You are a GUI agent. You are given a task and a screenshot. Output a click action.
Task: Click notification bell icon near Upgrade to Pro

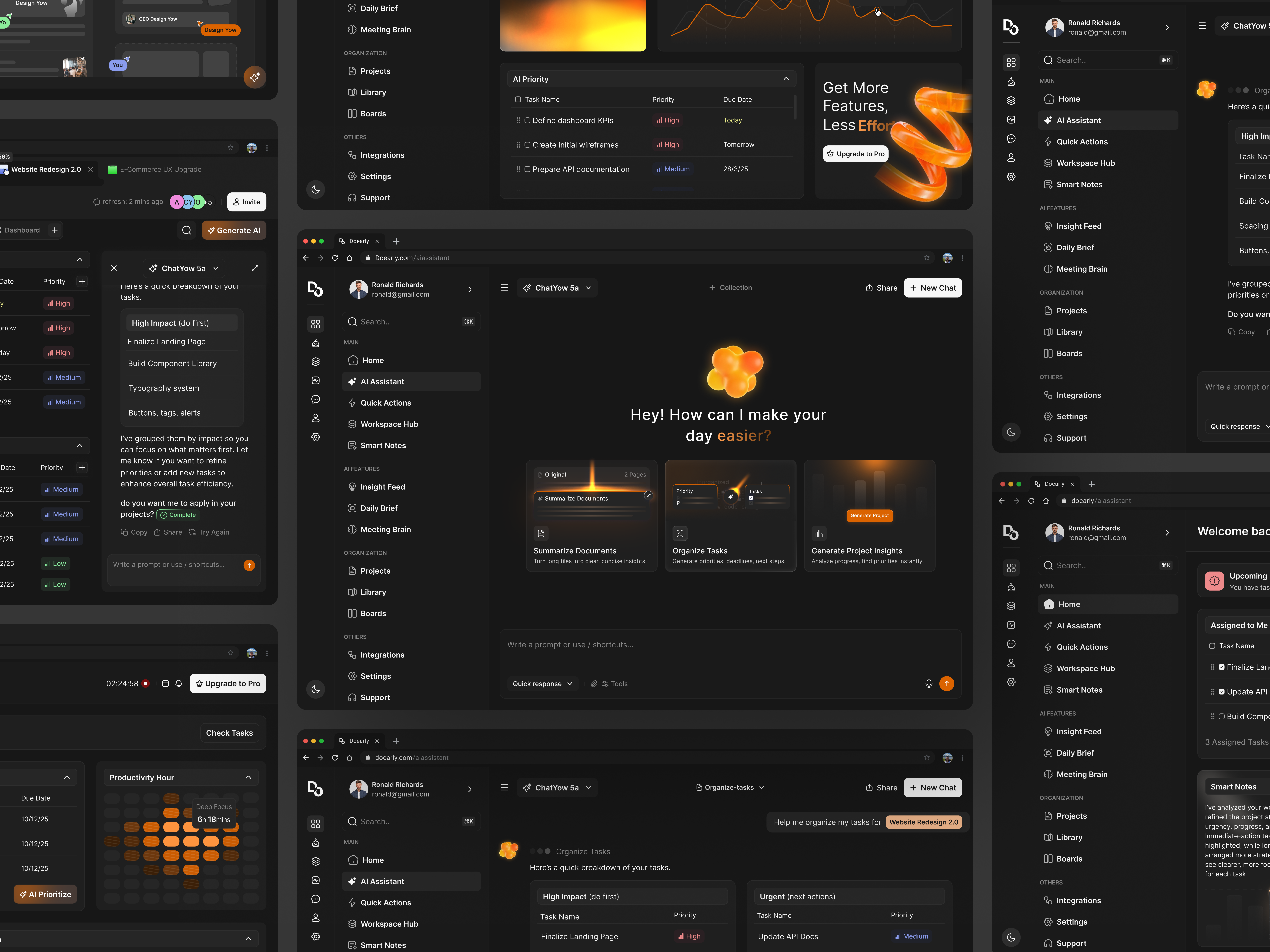pos(179,683)
